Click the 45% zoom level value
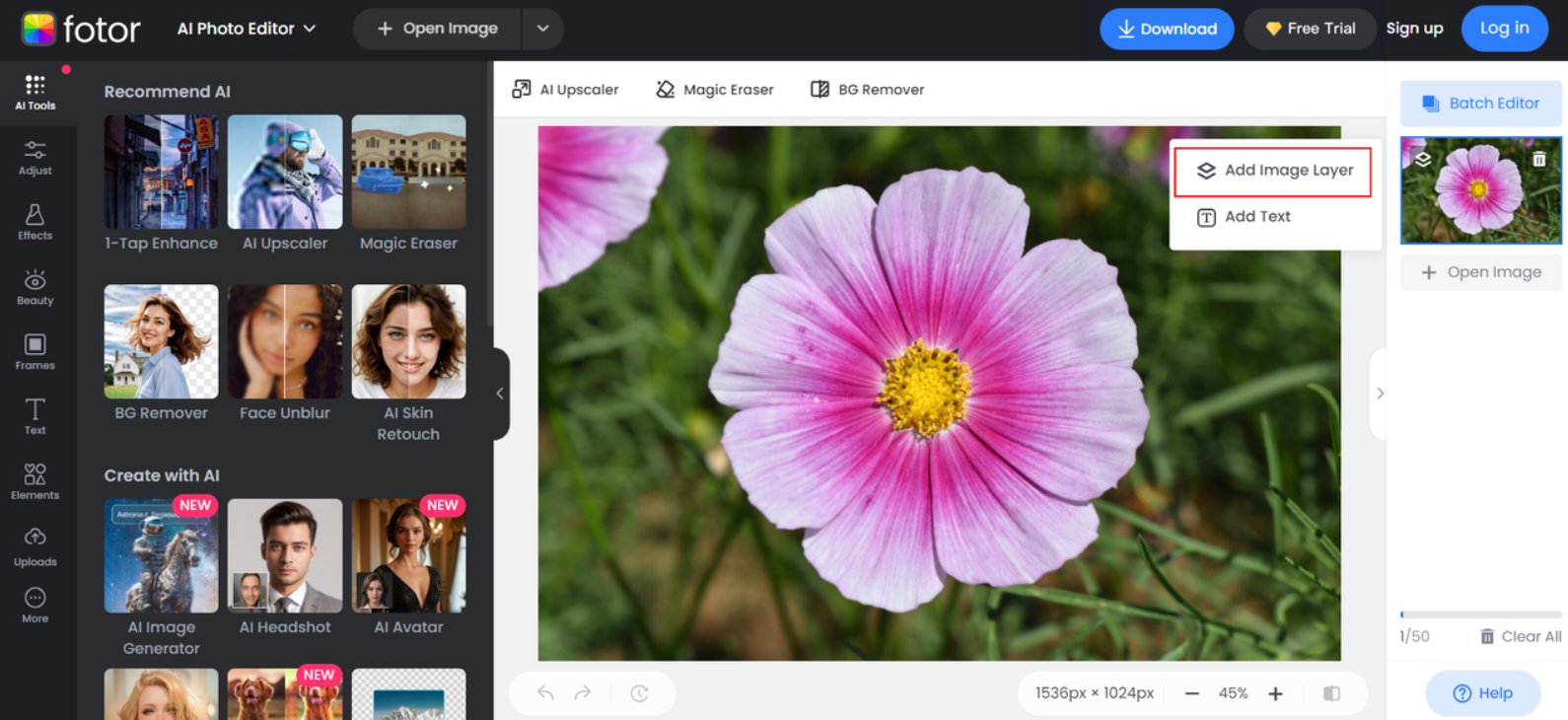This screenshot has height=720, width=1568. [x=1233, y=693]
